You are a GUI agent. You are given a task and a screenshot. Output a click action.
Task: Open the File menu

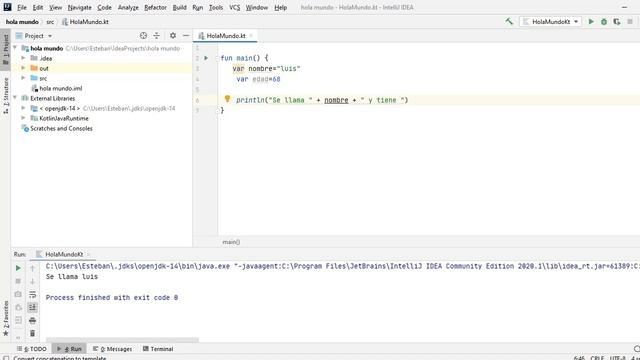[22, 7]
